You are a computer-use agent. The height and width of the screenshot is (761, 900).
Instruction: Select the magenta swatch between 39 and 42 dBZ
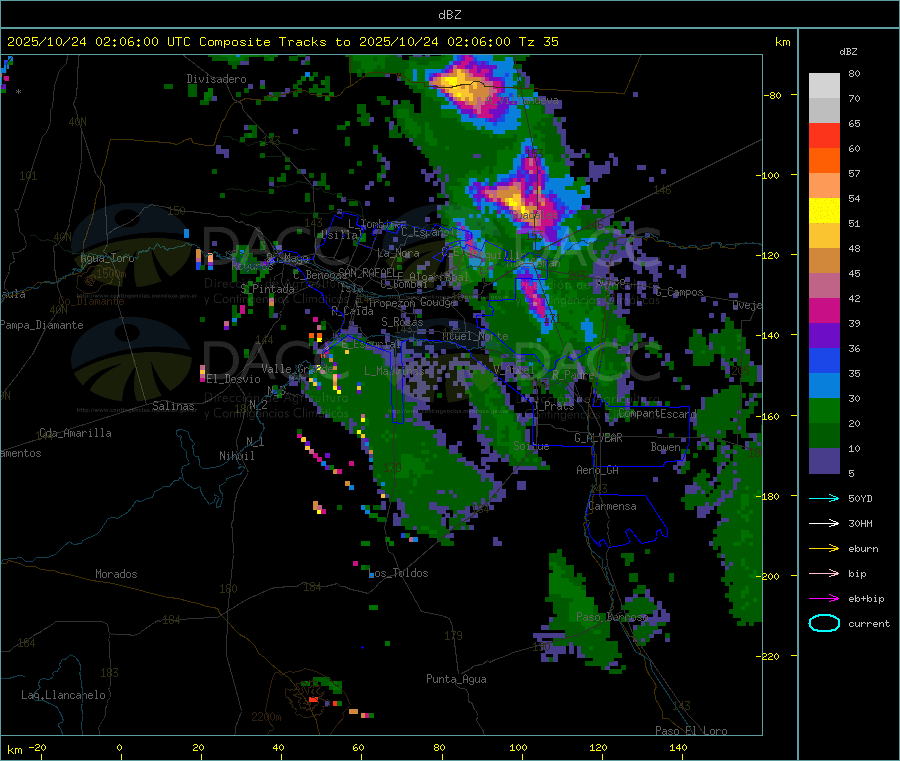[824, 310]
